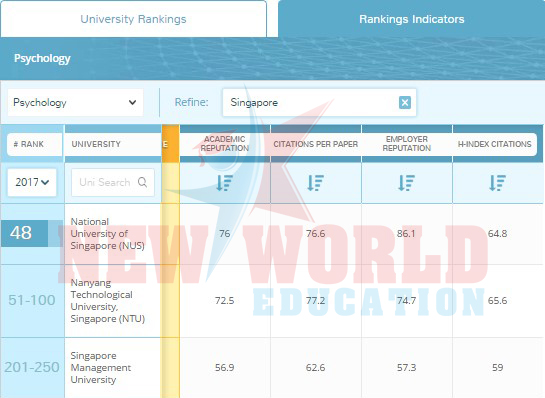Viewport: 545px width, 398px height.
Task: Sort by Citations per Paper
Action: pos(316,183)
